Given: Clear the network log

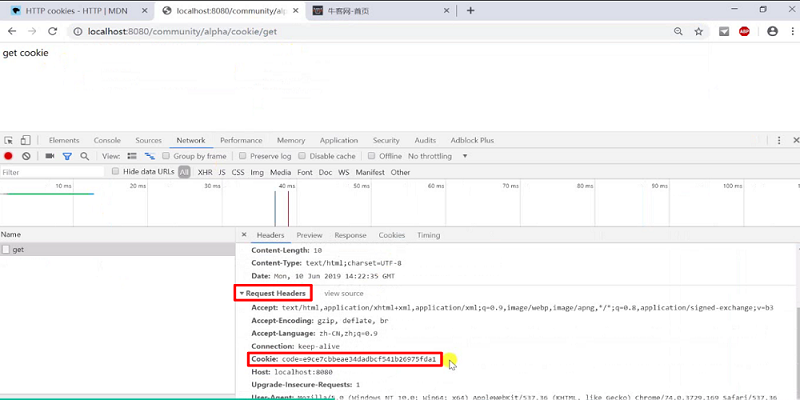Looking at the screenshot, I should 26,156.
